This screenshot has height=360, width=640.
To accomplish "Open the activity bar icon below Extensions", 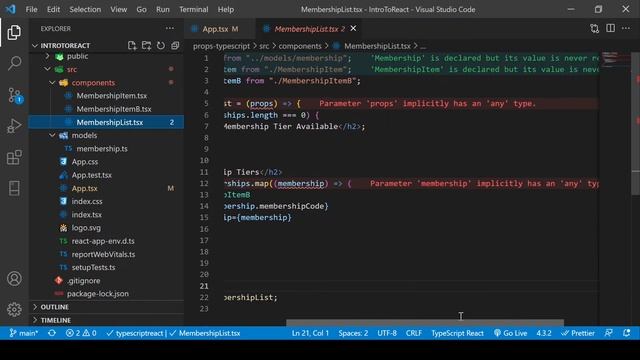I will pyautogui.click(x=14, y=188).
